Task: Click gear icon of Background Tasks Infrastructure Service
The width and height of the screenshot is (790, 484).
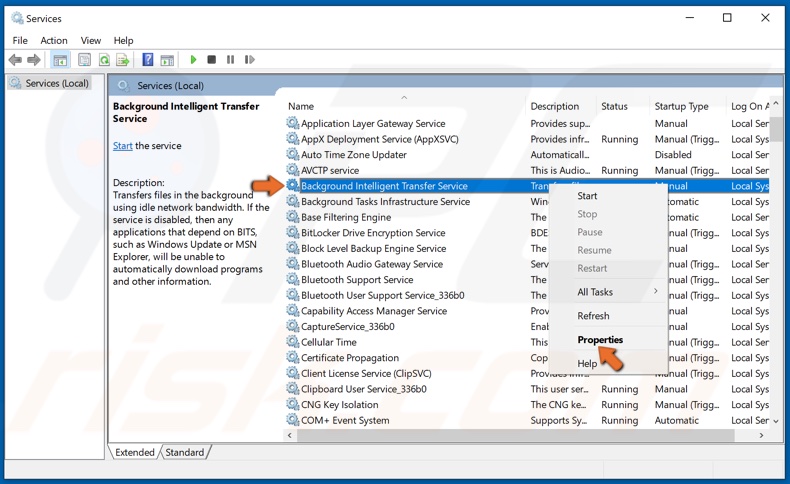Action: coord(293,201)
